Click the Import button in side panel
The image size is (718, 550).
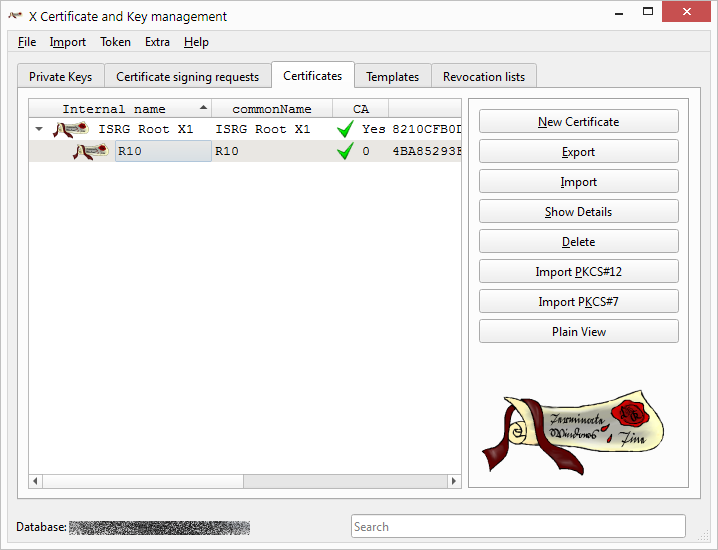[x=579, y=181]
